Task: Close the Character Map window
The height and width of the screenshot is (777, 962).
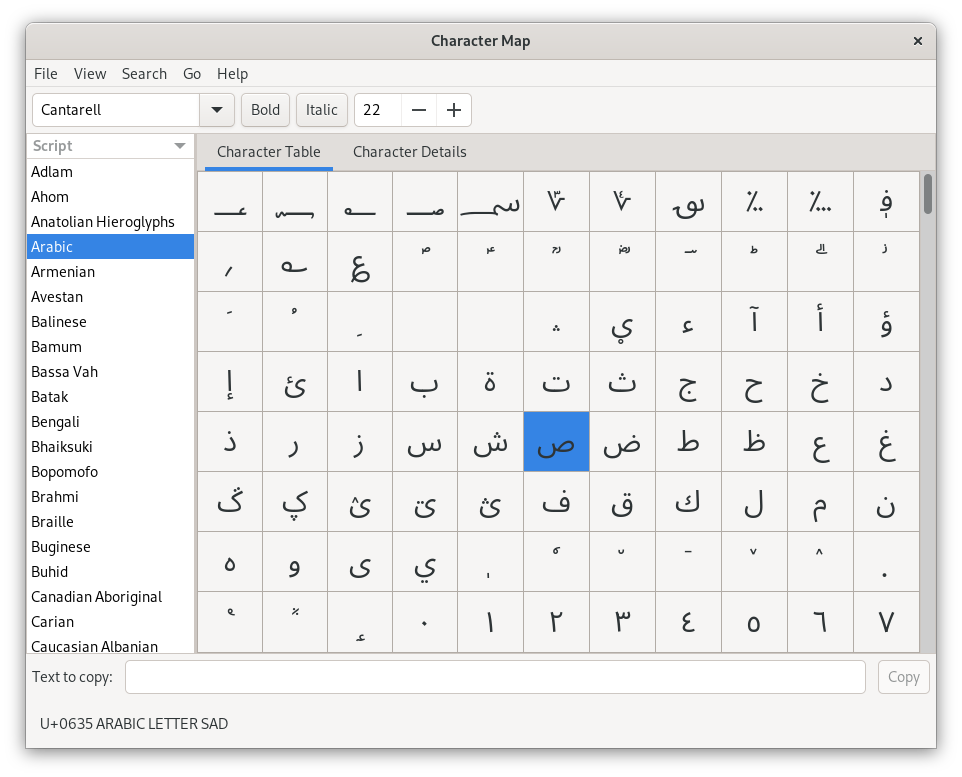Action: [x=917, y=41]
